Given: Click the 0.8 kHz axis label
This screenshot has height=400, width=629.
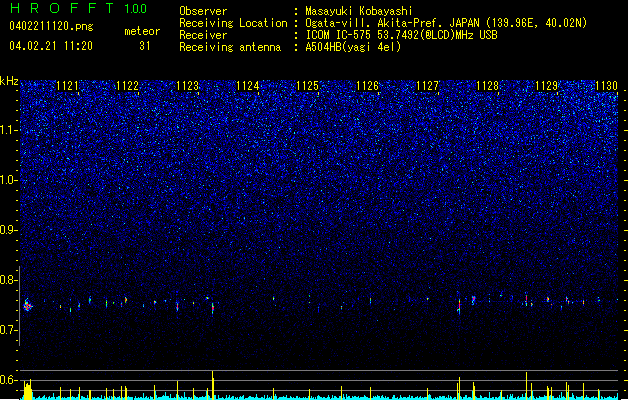Looking at the screenshot, I should tap(8, 280).
